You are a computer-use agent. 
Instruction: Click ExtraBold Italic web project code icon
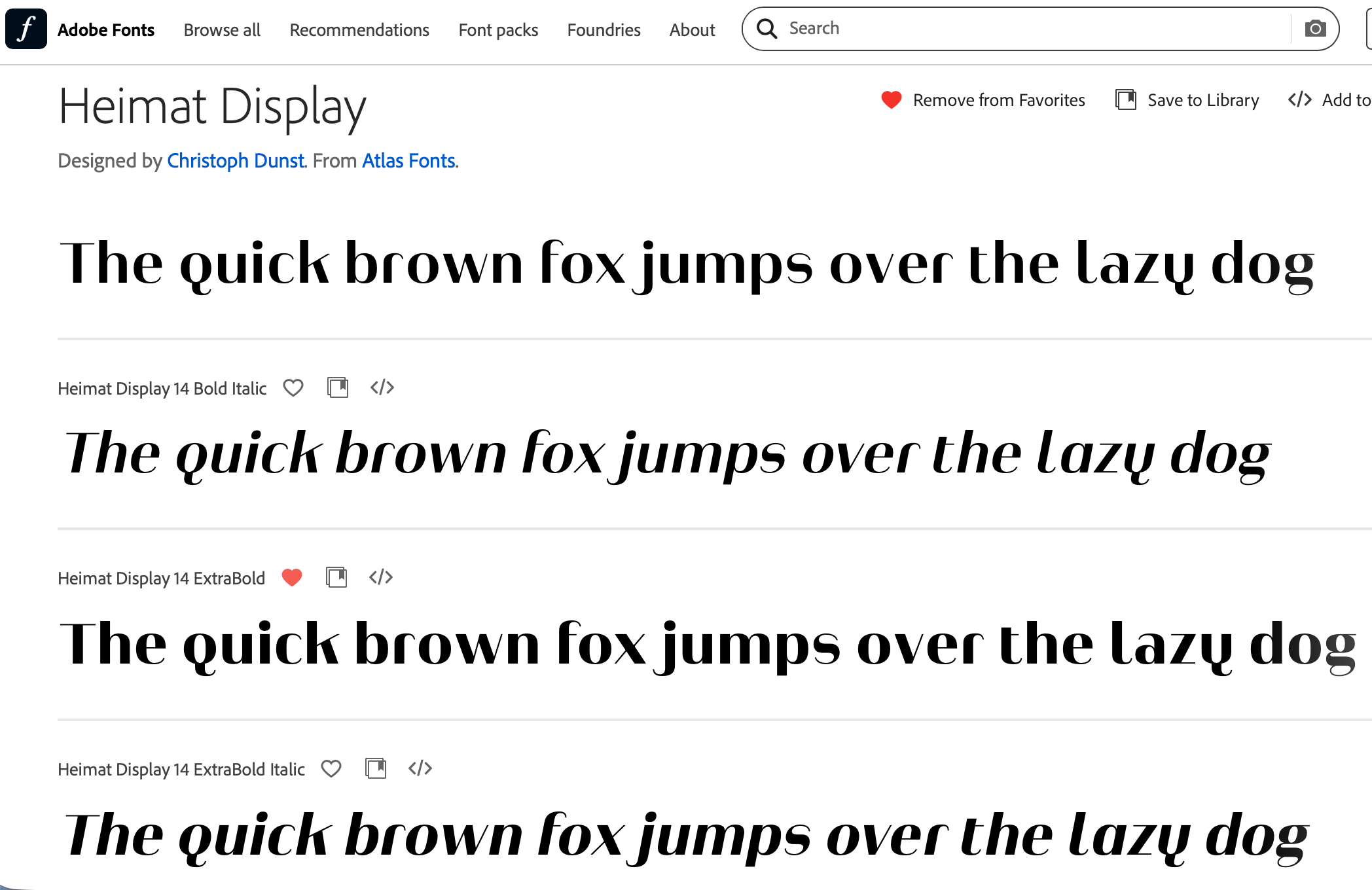420,769
